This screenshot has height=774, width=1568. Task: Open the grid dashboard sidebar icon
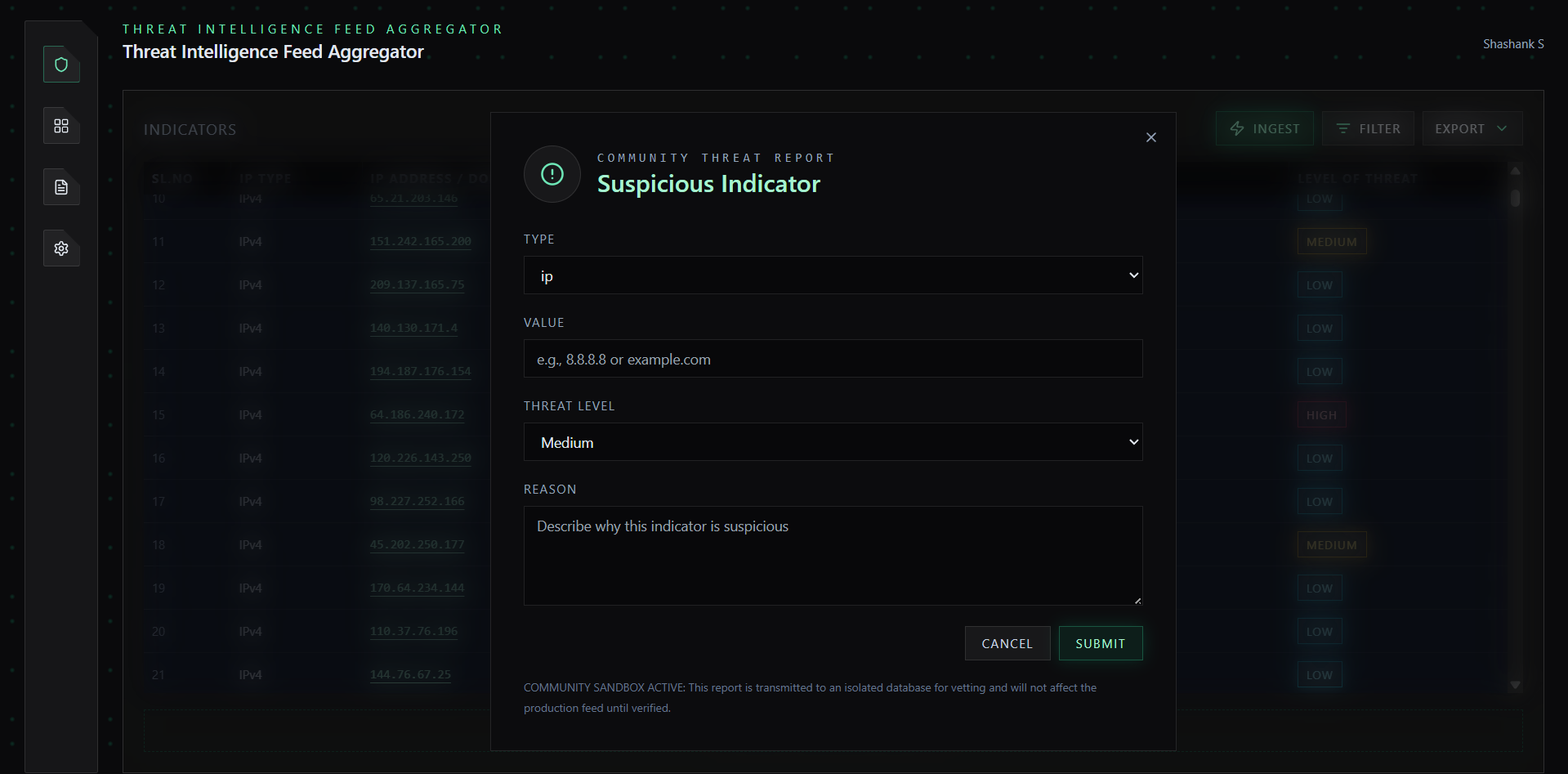61,126
